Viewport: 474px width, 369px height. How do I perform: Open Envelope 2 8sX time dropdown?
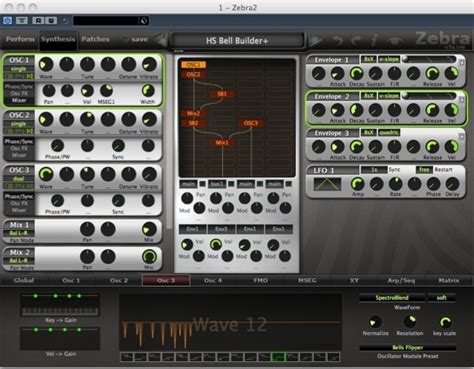click(369, 96)
